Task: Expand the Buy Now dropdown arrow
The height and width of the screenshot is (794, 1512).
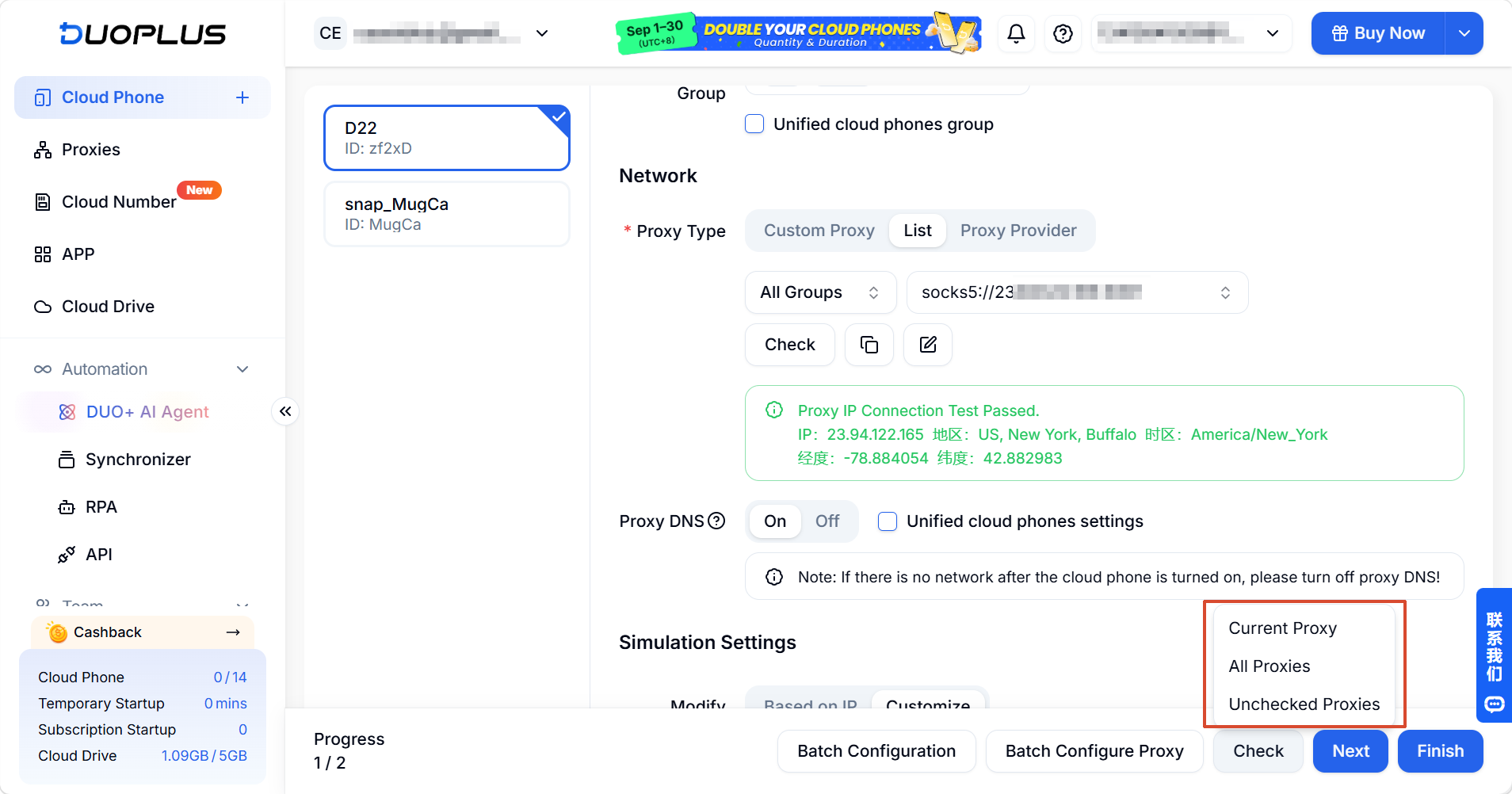Action: coord(1464,33)
